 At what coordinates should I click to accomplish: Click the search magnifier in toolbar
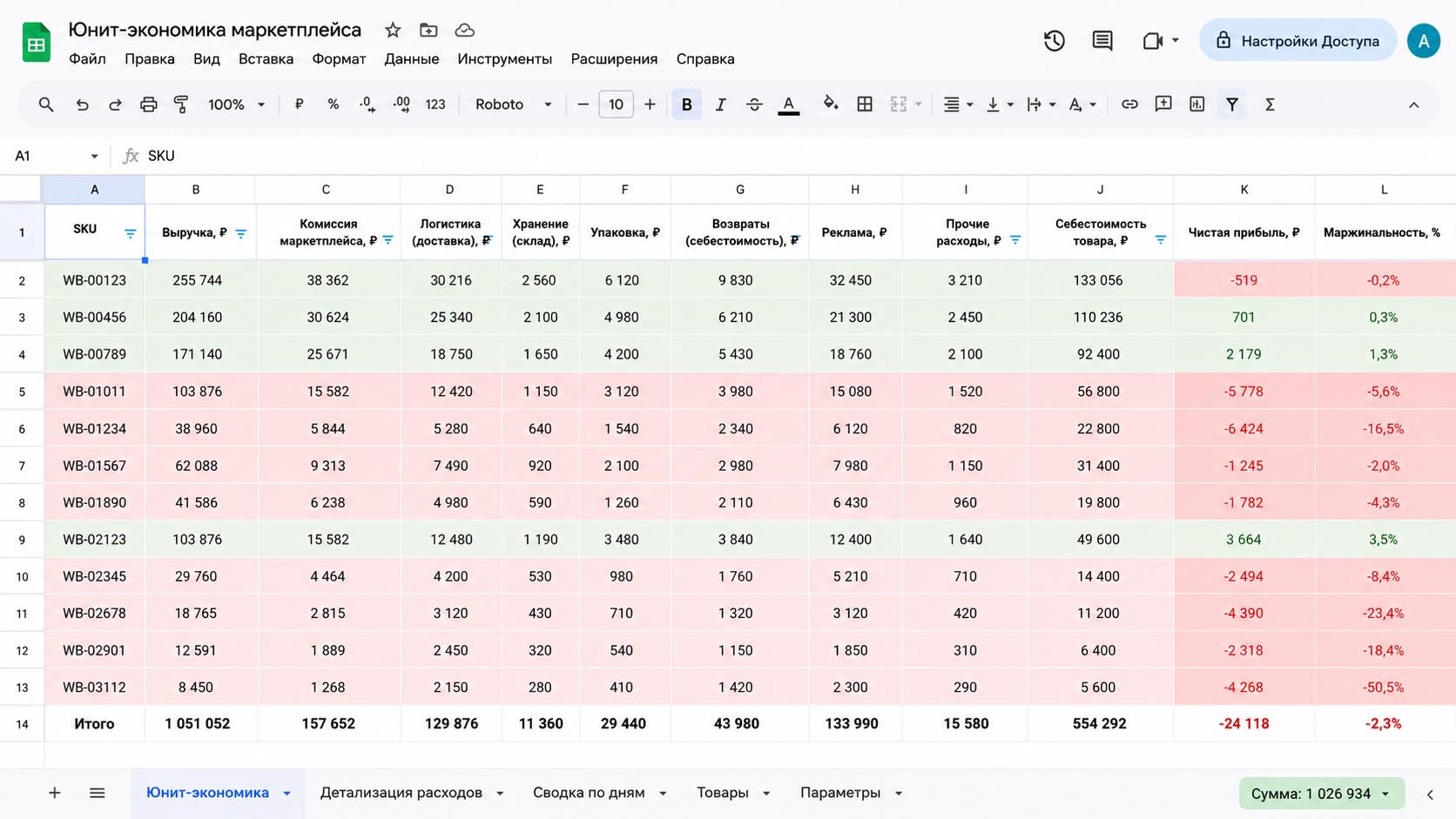point(46,104)
